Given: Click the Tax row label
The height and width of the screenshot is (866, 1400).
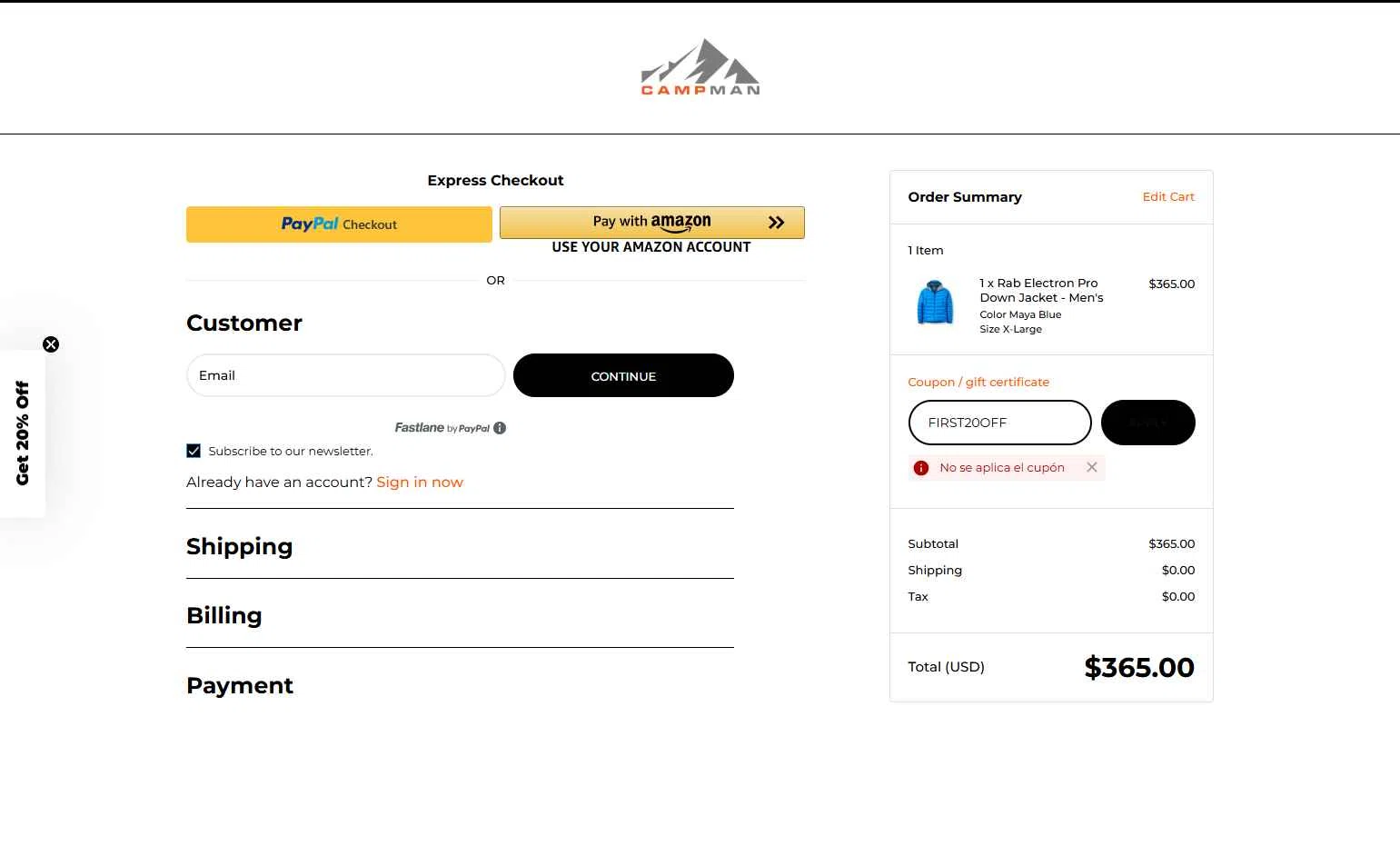Looking at the screenshot, I should (918, 596).
